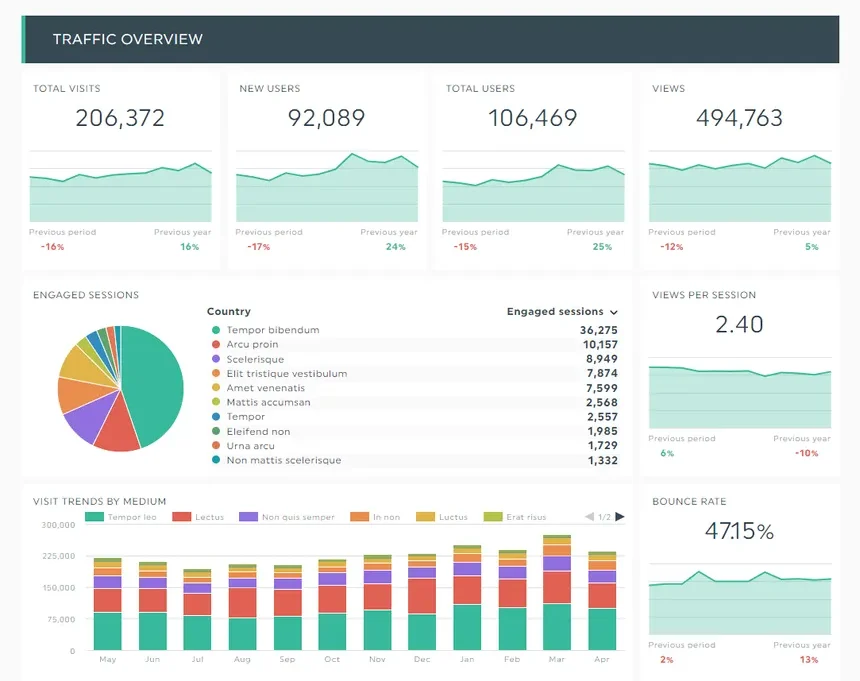
Task: Toggle Non quis semper series visibility
Action: pyautogui.click(x=284, y=517)
